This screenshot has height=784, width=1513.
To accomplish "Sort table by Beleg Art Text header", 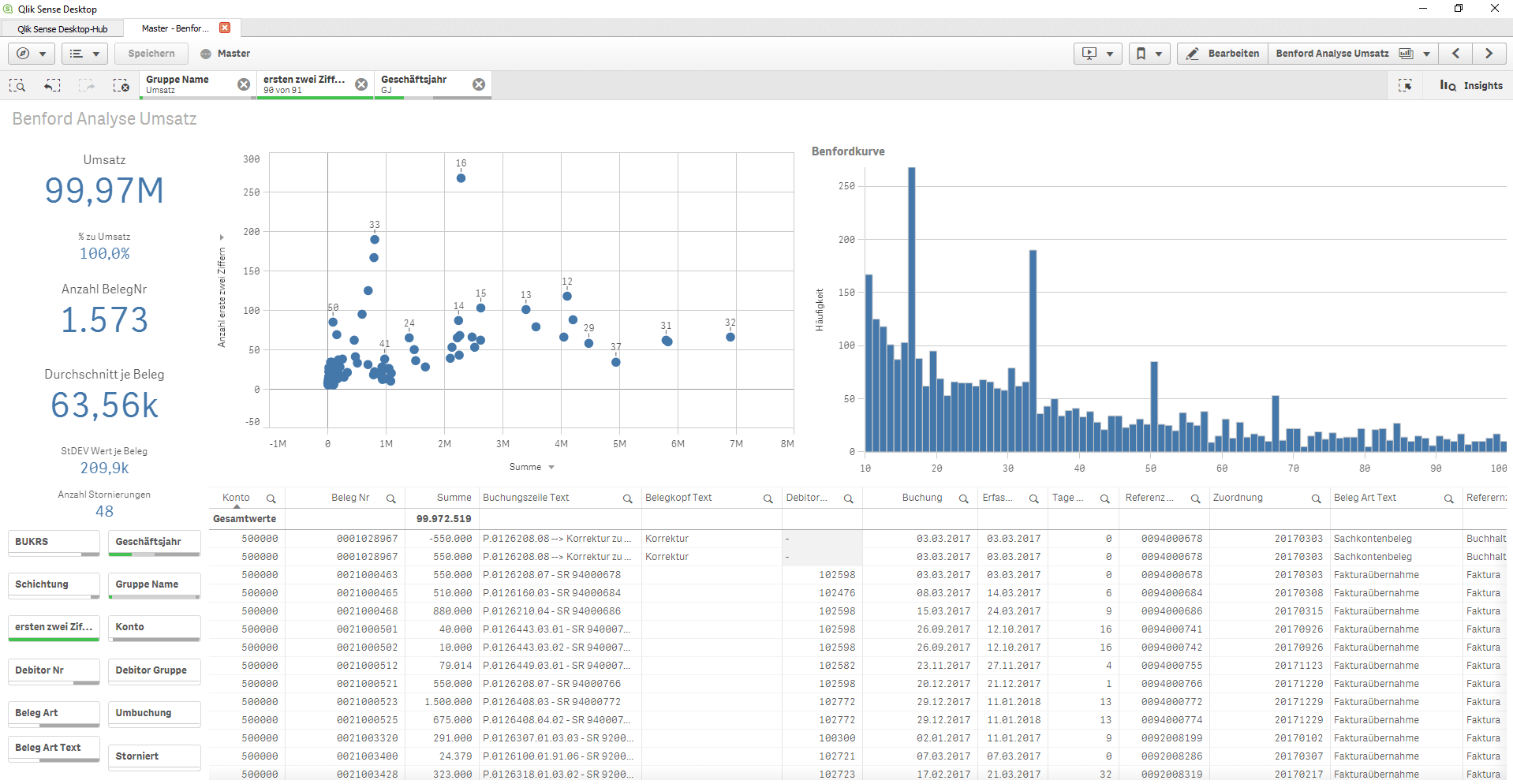I will click(1365, 498).
